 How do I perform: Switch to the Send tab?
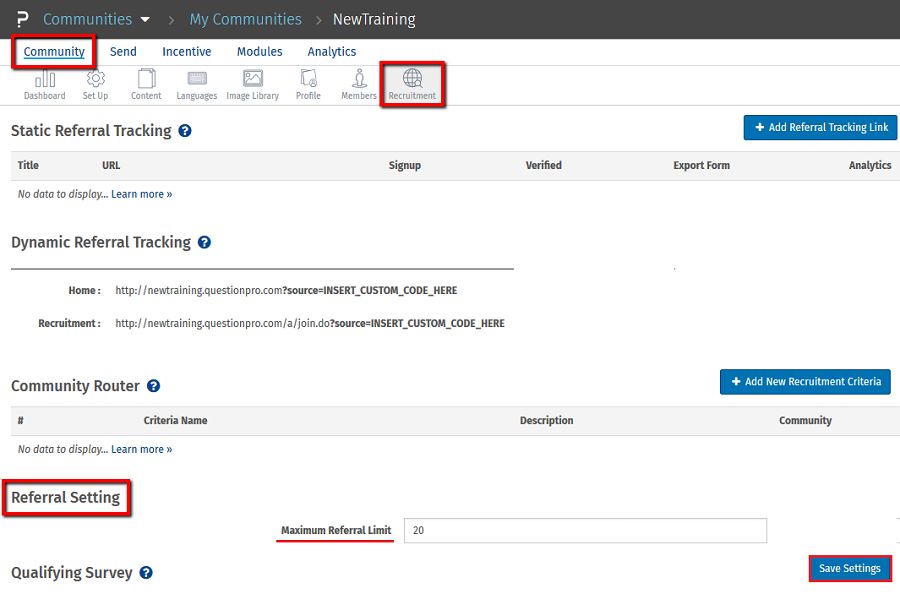tap(123, 52)
